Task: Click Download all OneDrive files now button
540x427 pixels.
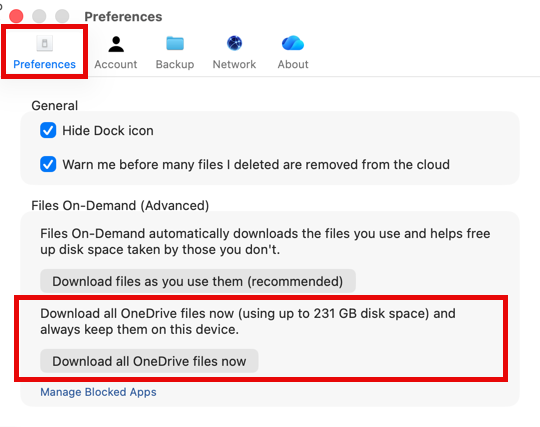Action: [149, 361]
